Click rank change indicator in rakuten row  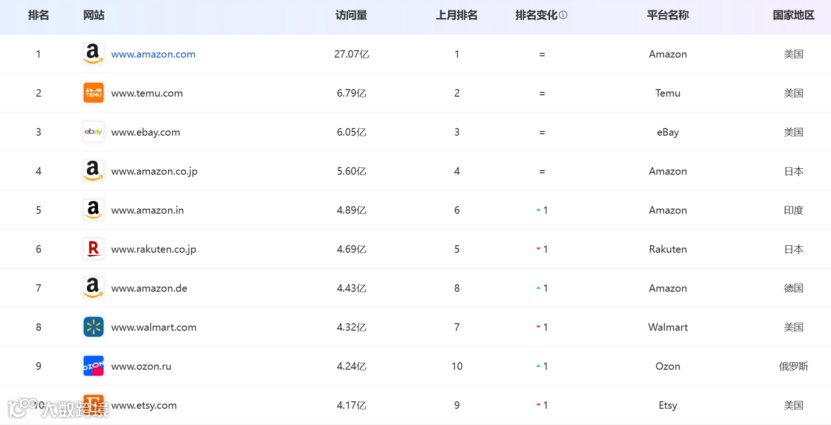pos(542,249)
